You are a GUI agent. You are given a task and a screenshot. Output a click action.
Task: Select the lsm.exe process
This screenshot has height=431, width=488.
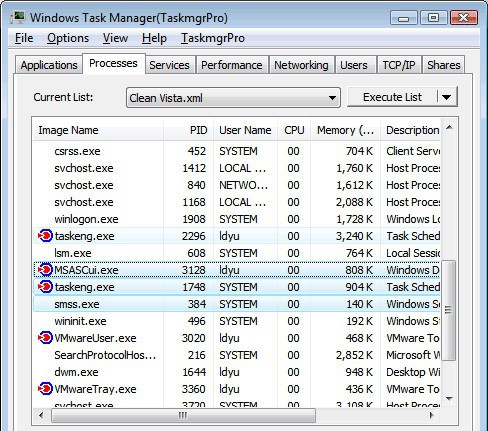pyautogui.click(x=237, y=253)
